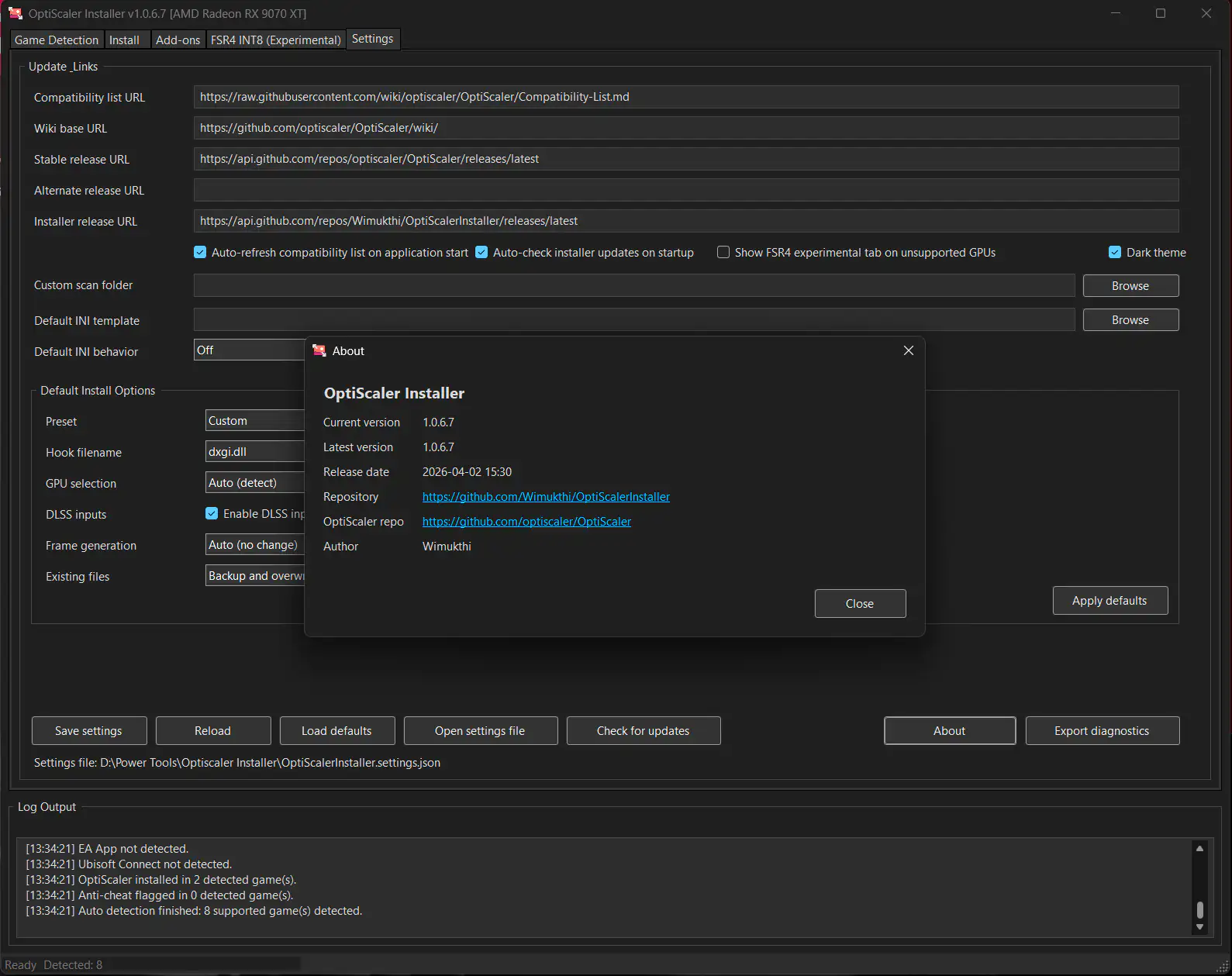The width and height of the screenshot is (1232, 976).
Task: Click Save settings button
Action: pyautogui.click(x=88, y=730)
